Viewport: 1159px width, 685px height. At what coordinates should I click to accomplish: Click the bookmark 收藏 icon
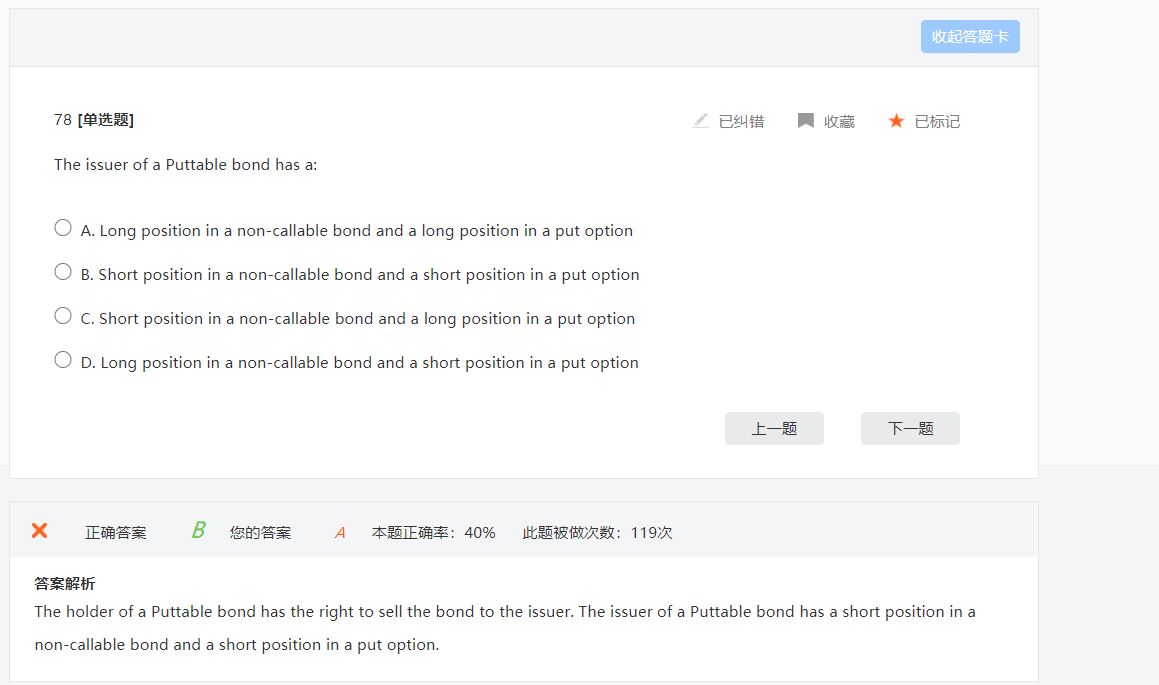click(805, 121)
